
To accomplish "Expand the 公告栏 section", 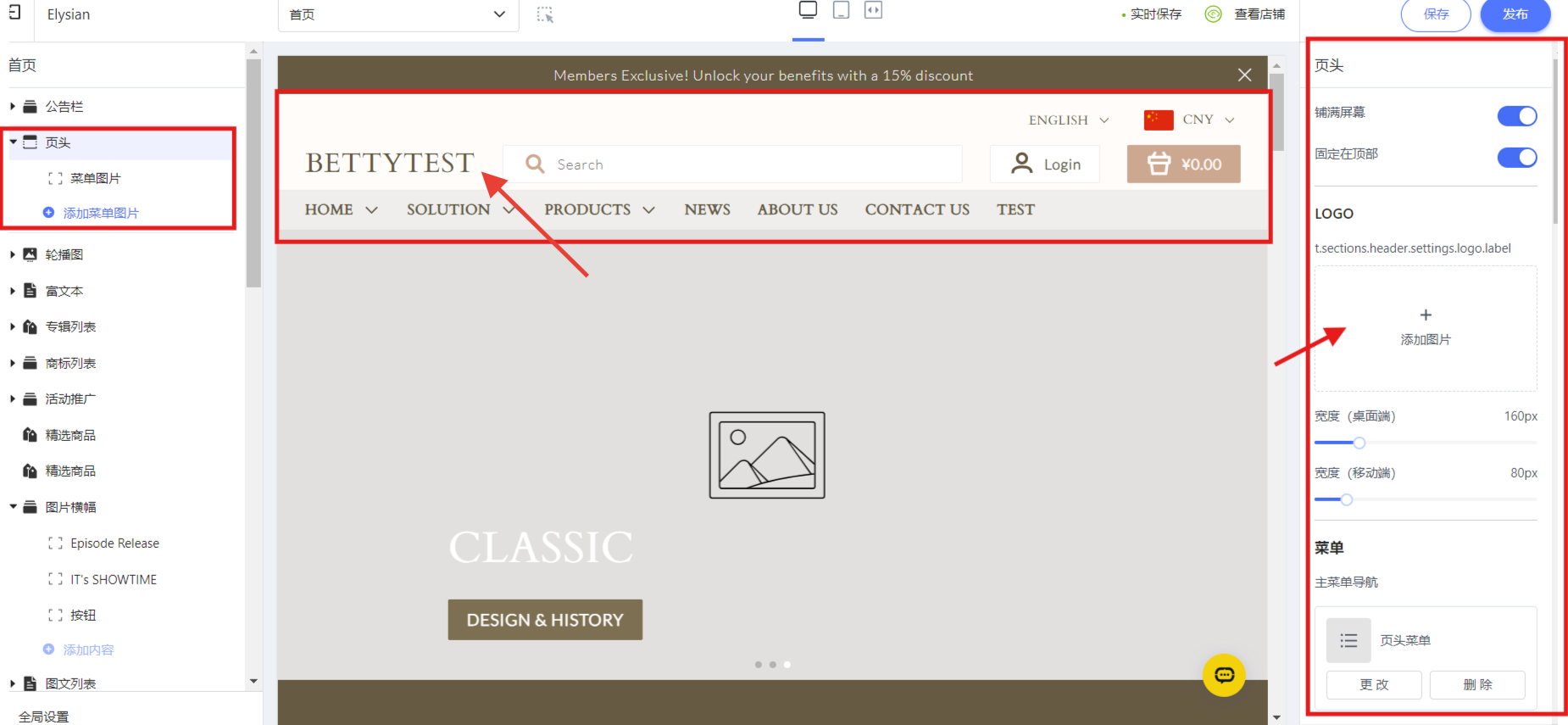I will [13, 107].
